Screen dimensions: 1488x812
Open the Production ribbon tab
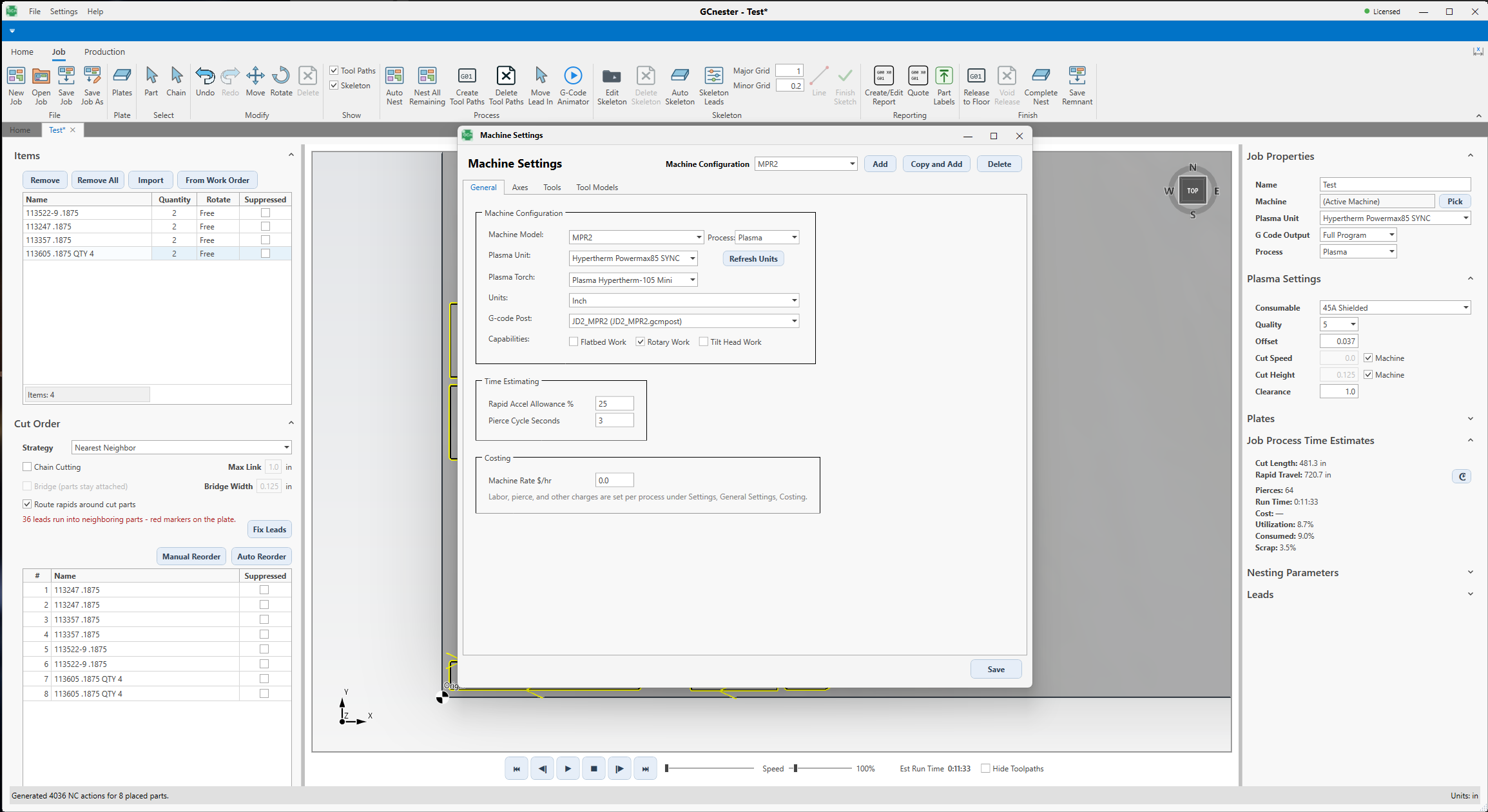click(x=104, y=52)
